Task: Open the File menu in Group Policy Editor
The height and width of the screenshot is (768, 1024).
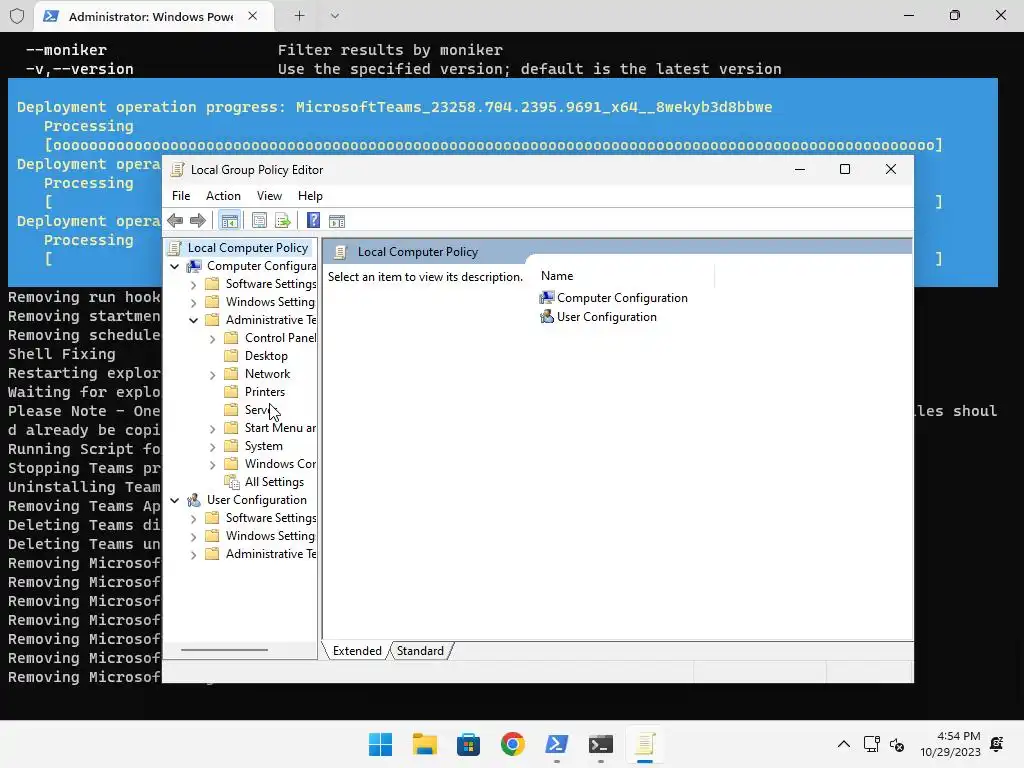Action: click(x=181, y=196)
